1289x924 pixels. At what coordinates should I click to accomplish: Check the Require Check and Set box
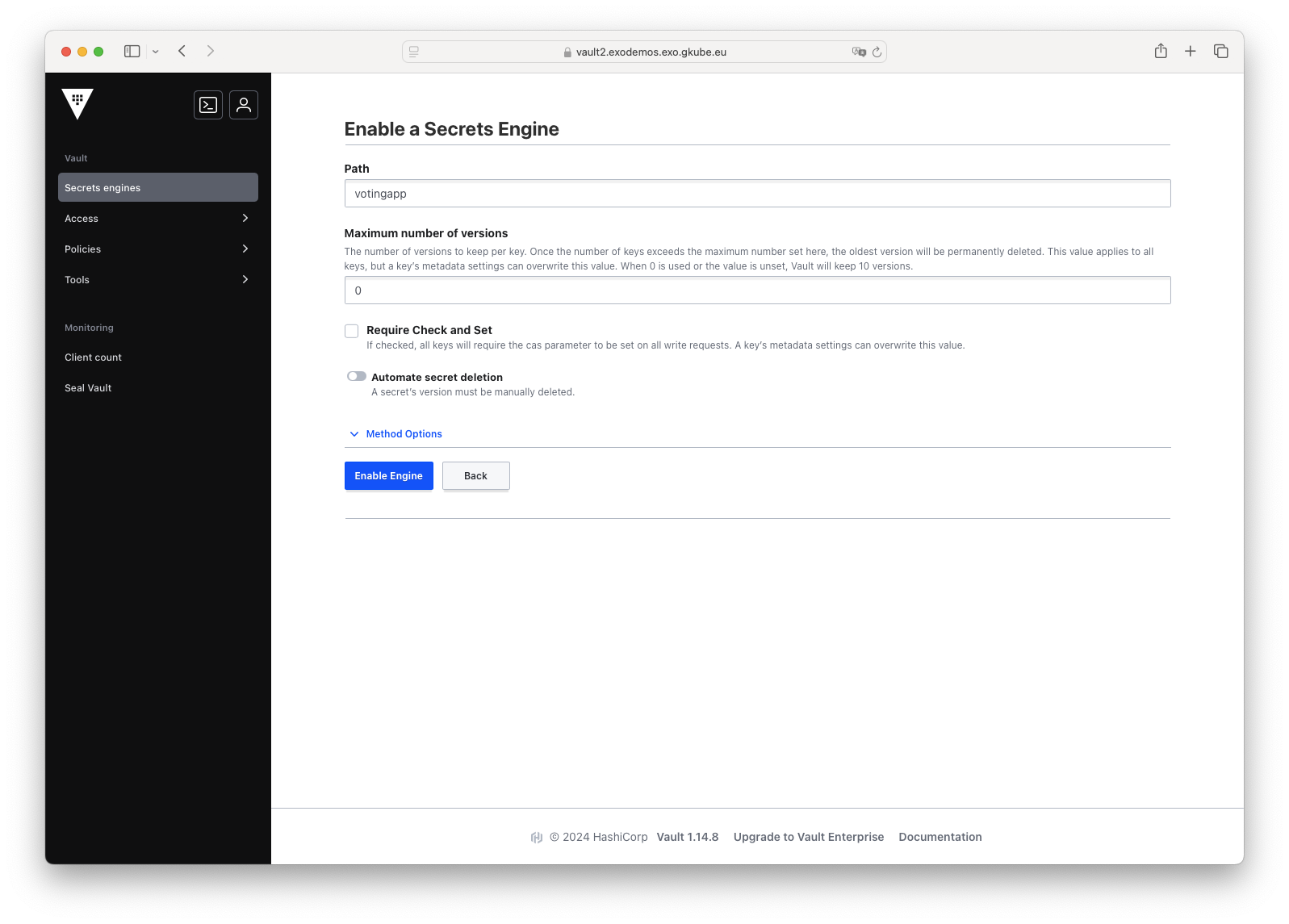[x=352, y=331]
